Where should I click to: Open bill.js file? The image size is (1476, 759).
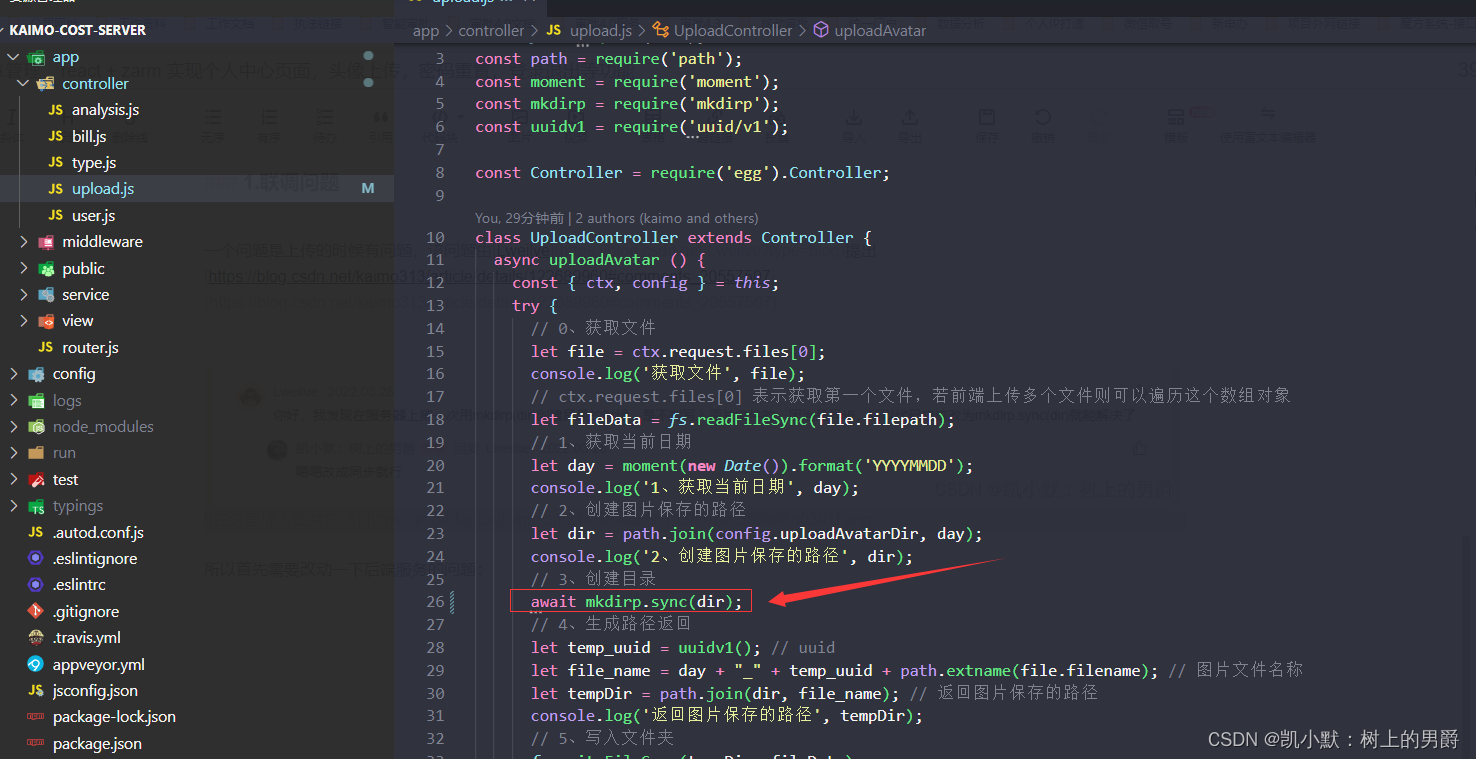pyautogui.click(x=89, y=136)
